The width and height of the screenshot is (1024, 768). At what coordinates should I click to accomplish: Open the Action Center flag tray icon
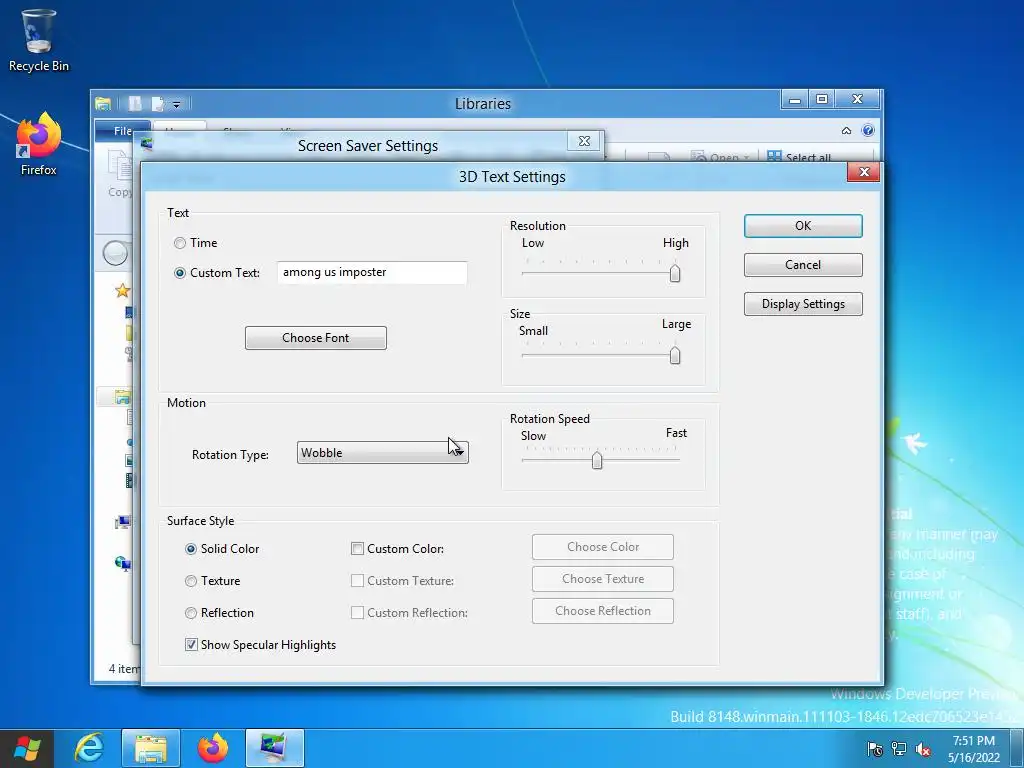coord(874,749)
